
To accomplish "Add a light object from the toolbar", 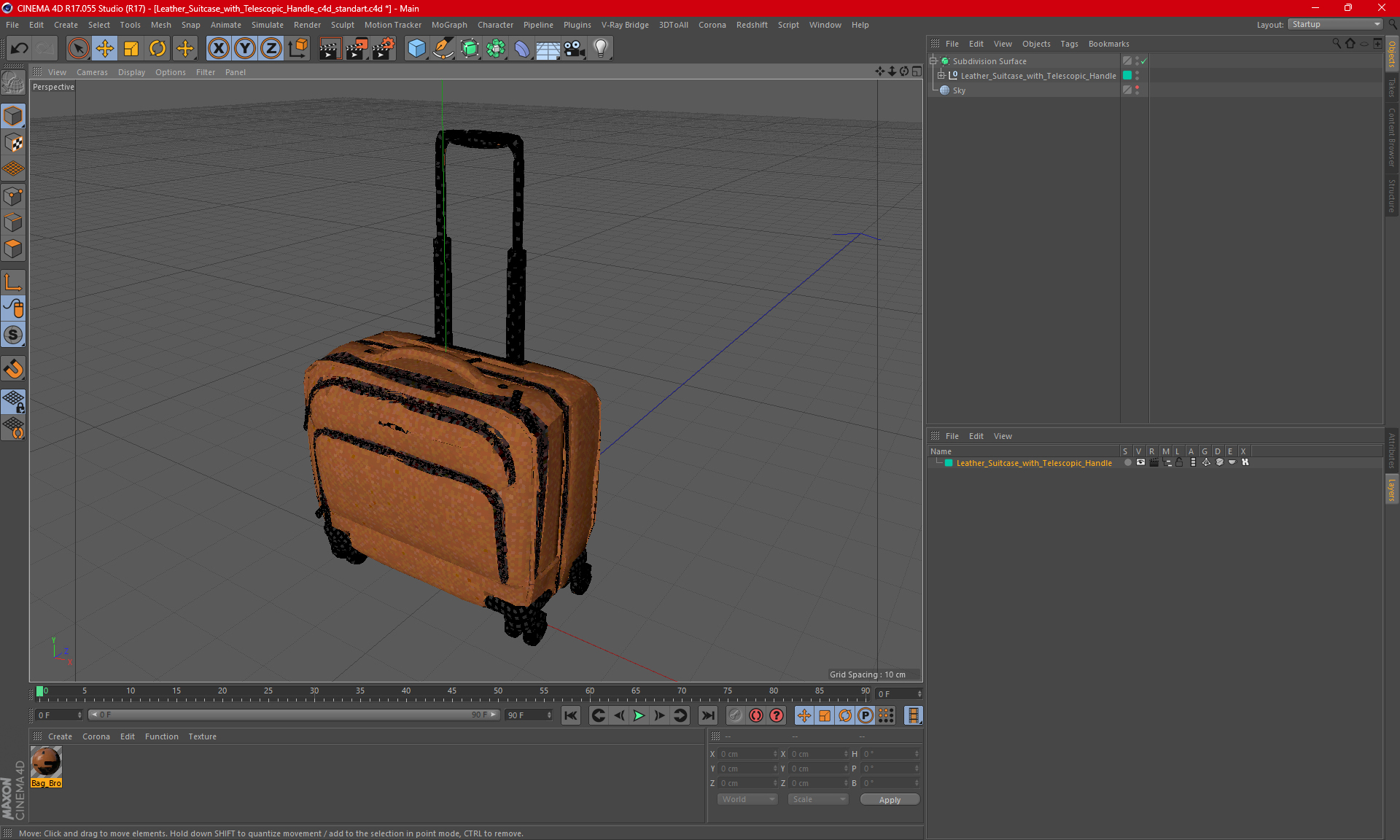I will point(600,49).
